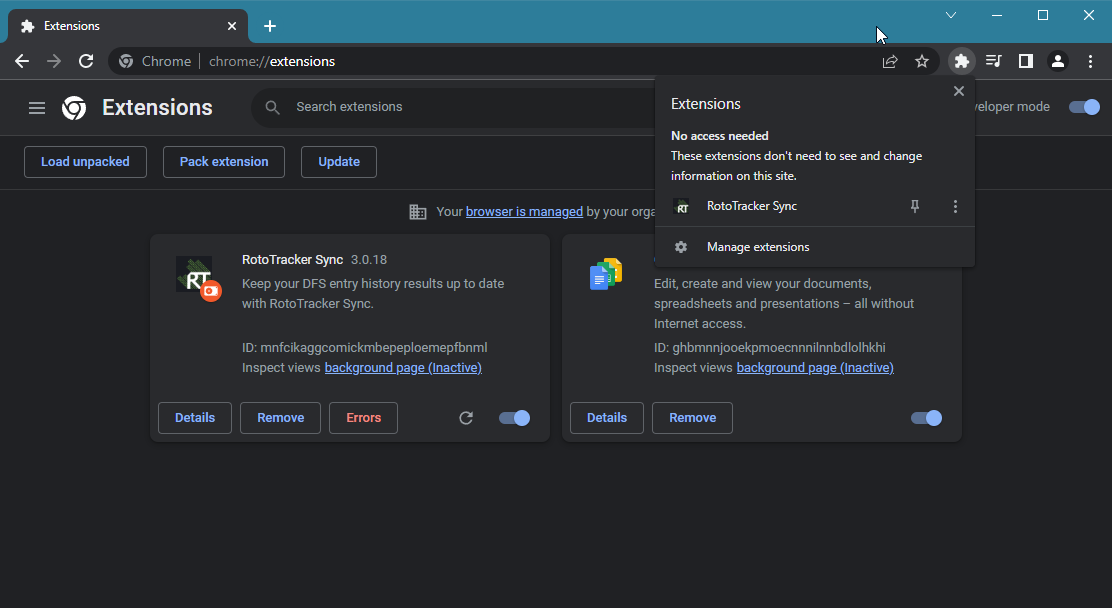The image size is (1112, 608).
Task: Click the managed organization building icon
Action: [418, 211]
